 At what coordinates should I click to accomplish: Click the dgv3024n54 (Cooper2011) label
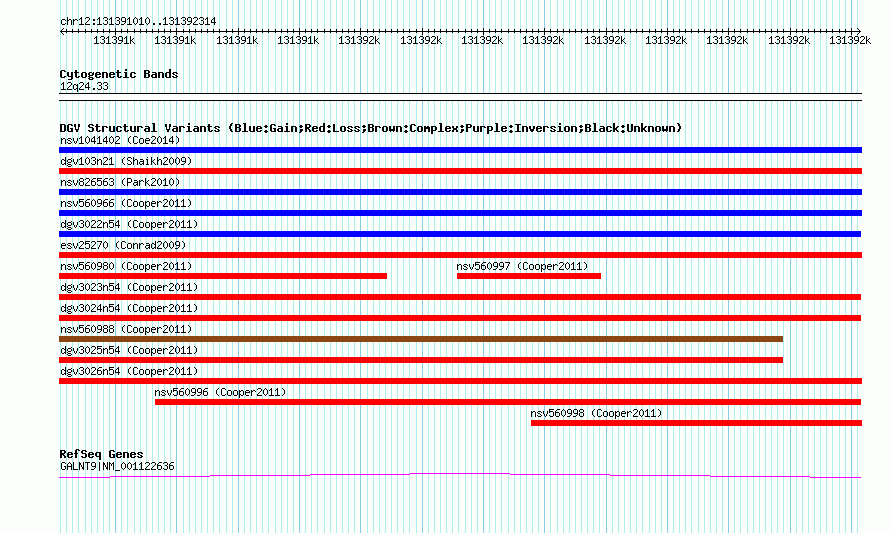[129, 308]
